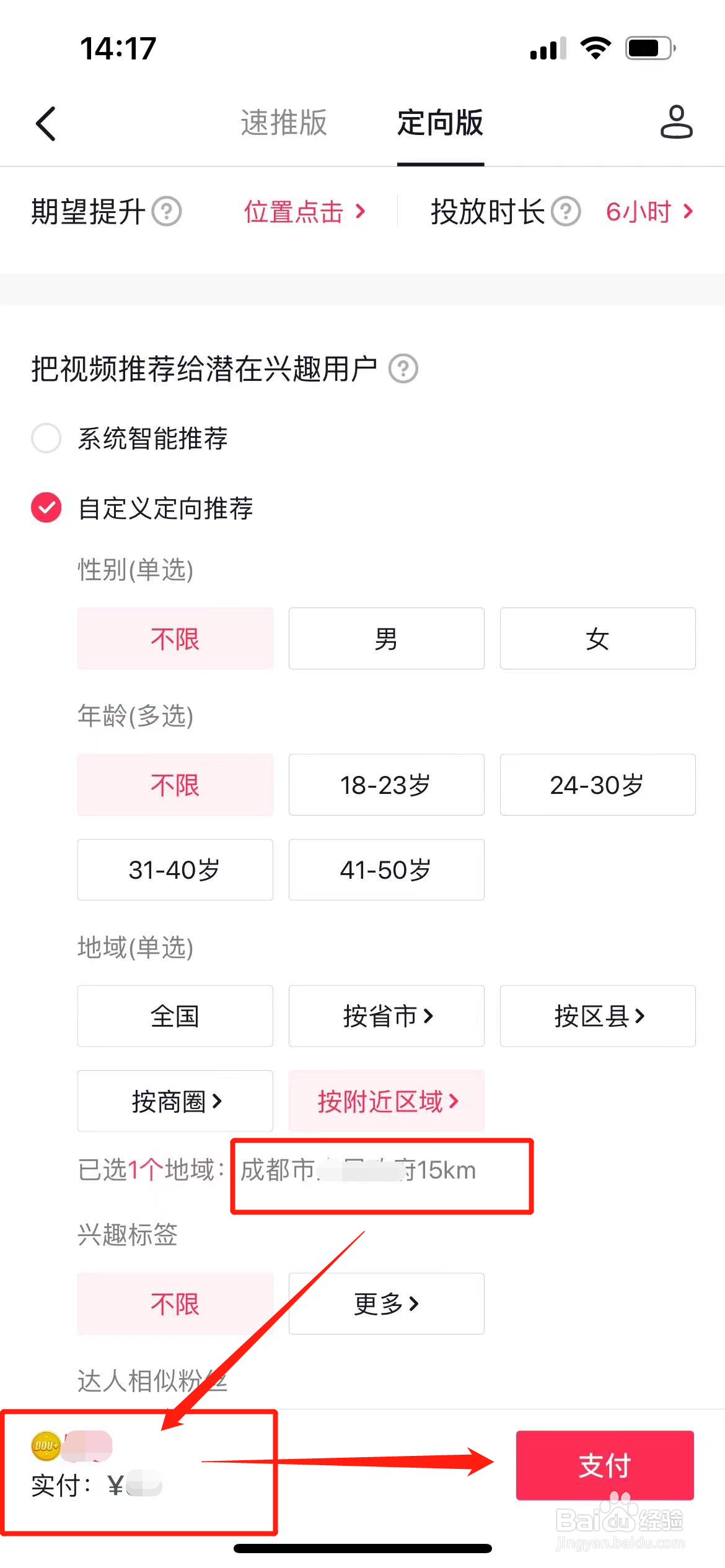Image resolution: width=725 pixels, height=1568 pixels.
Task: Tap the back arrow icon
Action: tap(46, 124)
